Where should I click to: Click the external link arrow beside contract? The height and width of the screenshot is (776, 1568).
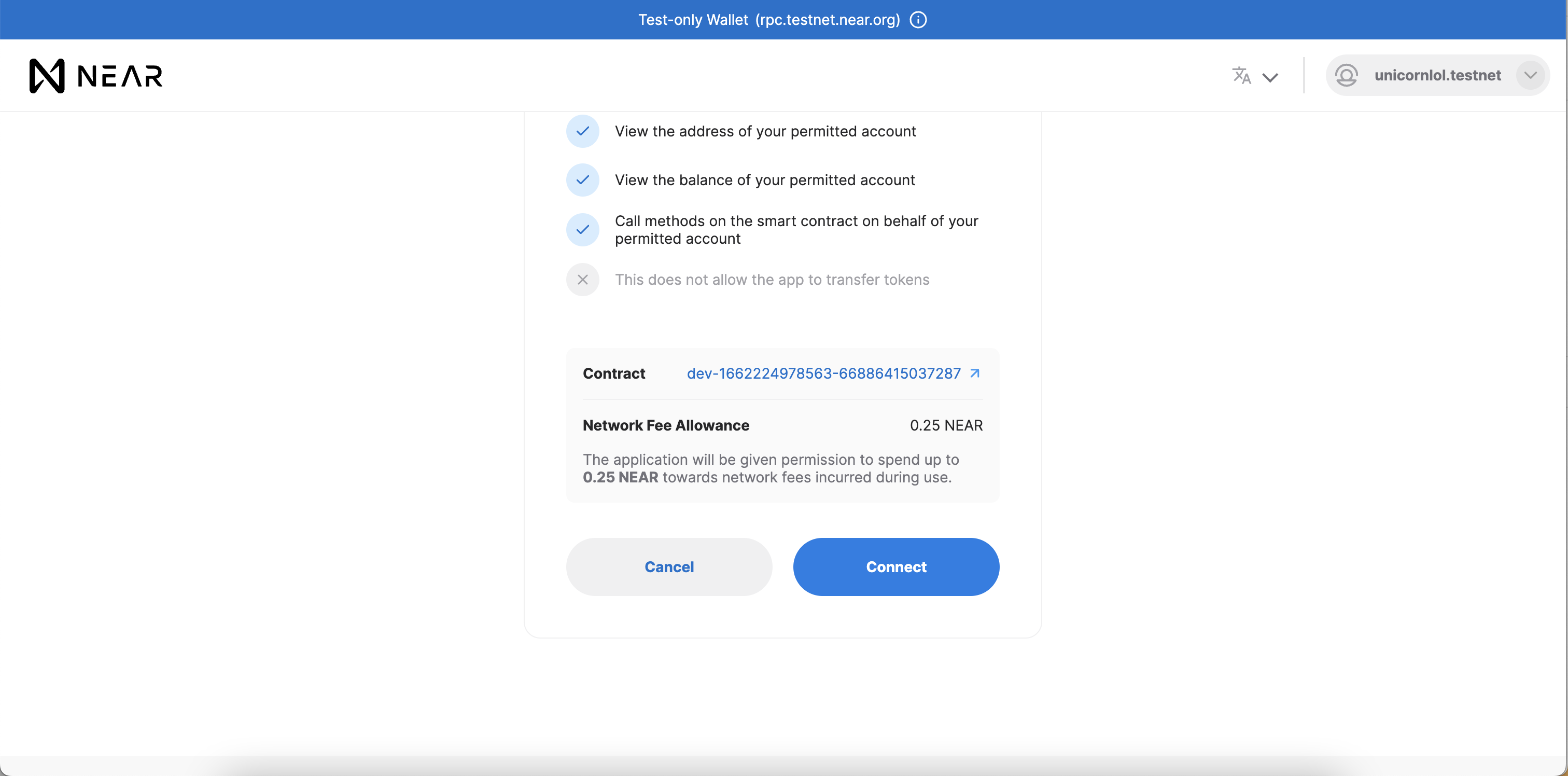pos(974,373)
